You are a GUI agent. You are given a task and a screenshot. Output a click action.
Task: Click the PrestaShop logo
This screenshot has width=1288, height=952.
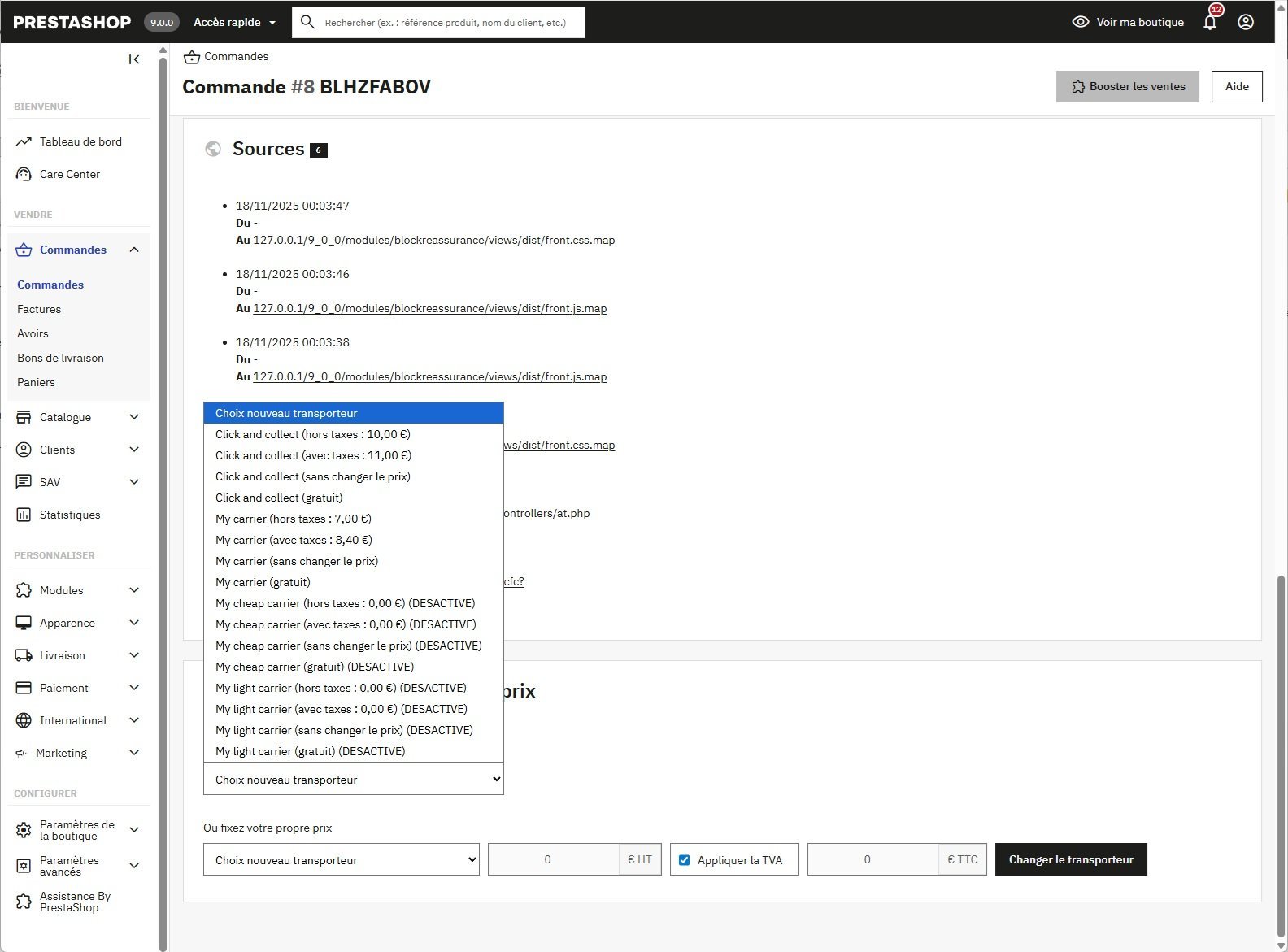(x=72, y=22)
